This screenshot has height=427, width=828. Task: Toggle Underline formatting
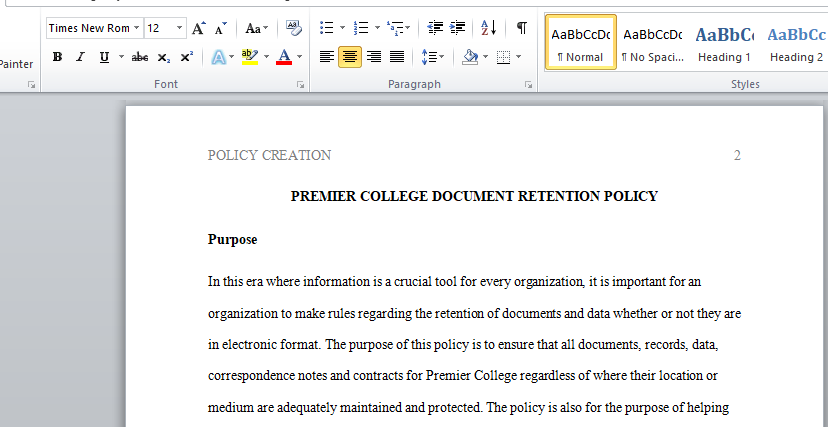pos(104,57)
